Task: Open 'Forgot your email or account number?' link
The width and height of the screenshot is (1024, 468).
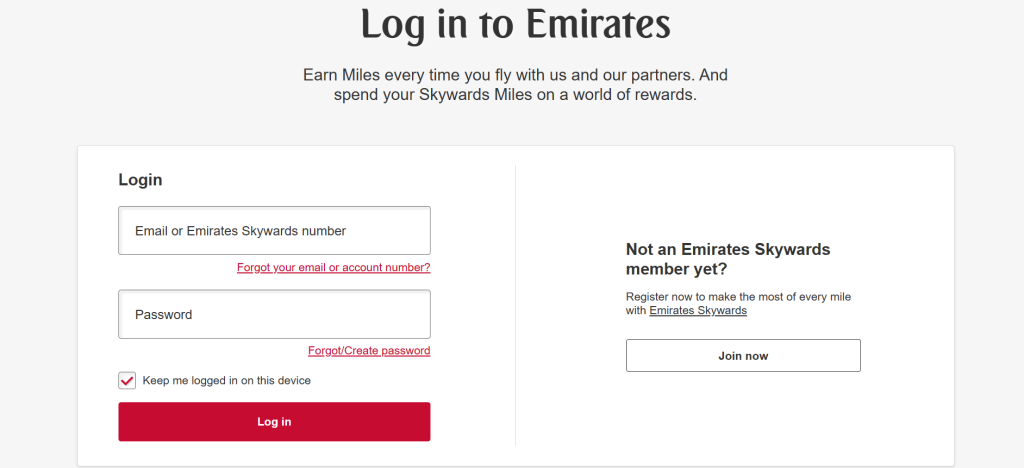Action: point(333,268)
